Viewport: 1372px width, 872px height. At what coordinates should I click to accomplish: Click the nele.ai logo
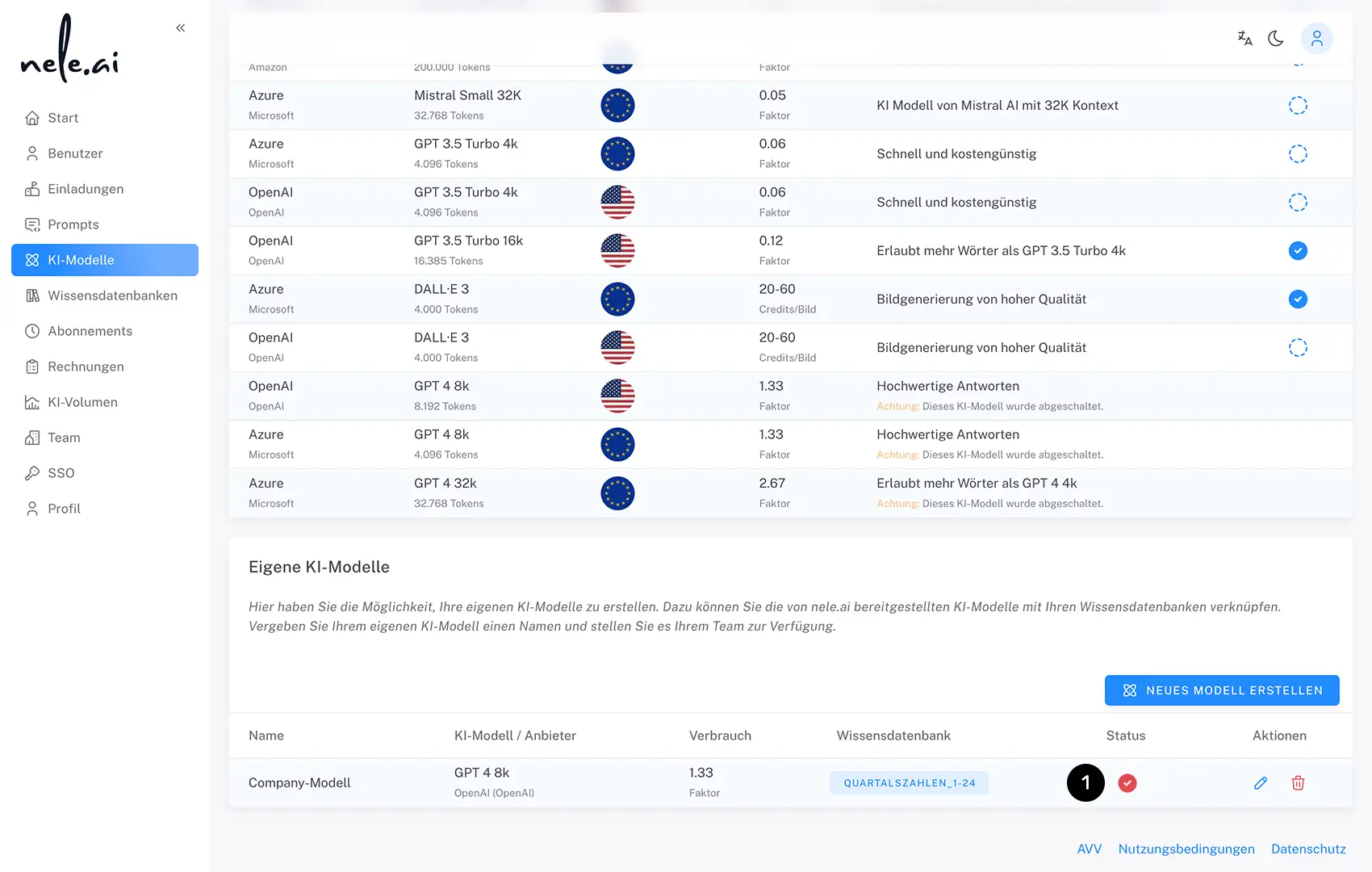[x=69, y=49]
